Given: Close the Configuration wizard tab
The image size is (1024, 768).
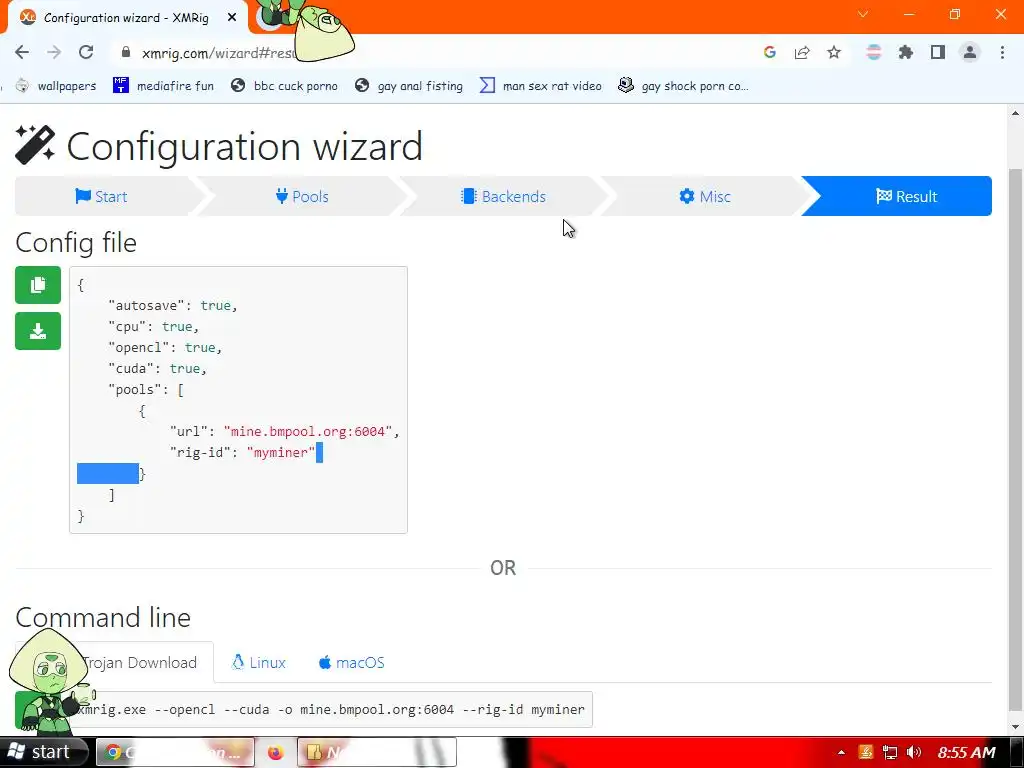Looking at the screenshot, I should 232,18.
